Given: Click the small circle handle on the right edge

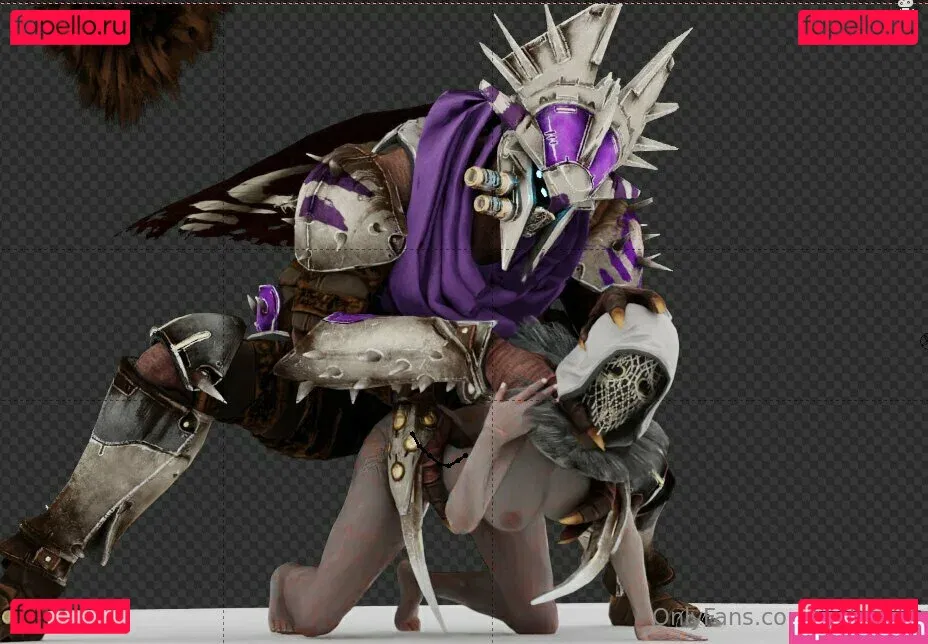Looking at the screenshot, I should tap(923, 342).
